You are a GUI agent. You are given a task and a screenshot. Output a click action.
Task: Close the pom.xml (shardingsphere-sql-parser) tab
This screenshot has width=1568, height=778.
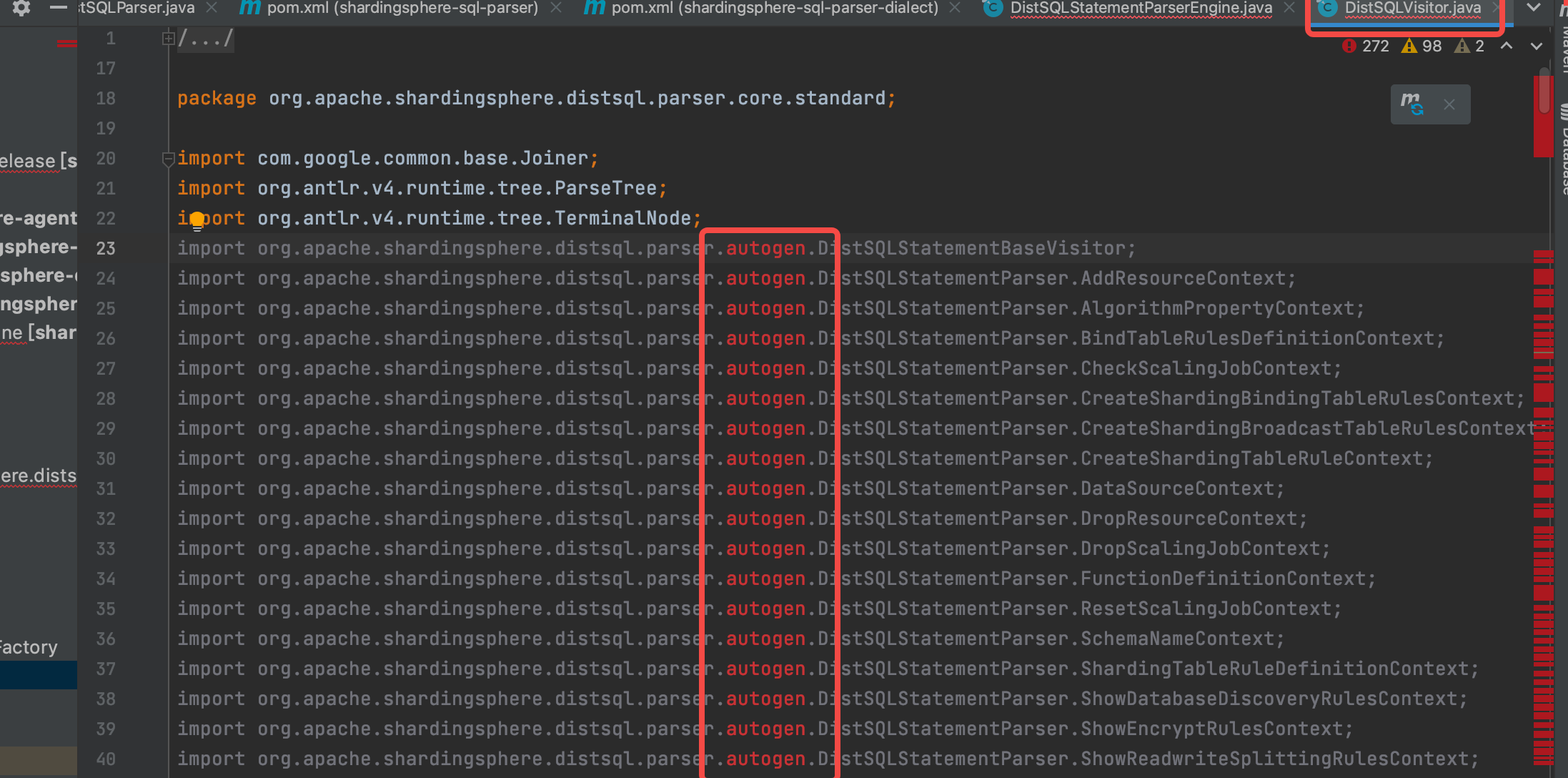tap(557, 8)
